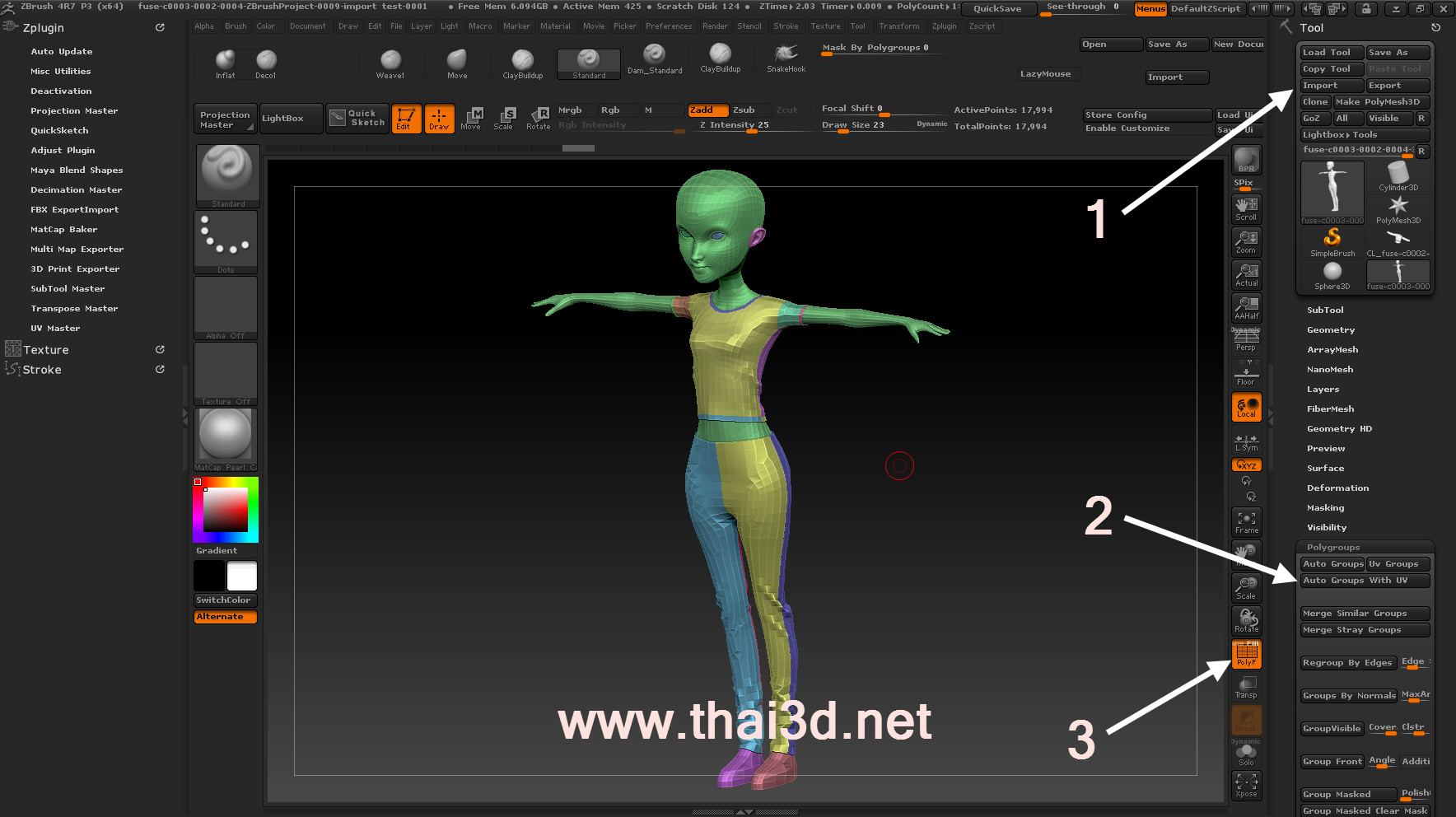Activate the Scale transform icon
This screenshot has height=817, width=1456.
click(503, 119)
